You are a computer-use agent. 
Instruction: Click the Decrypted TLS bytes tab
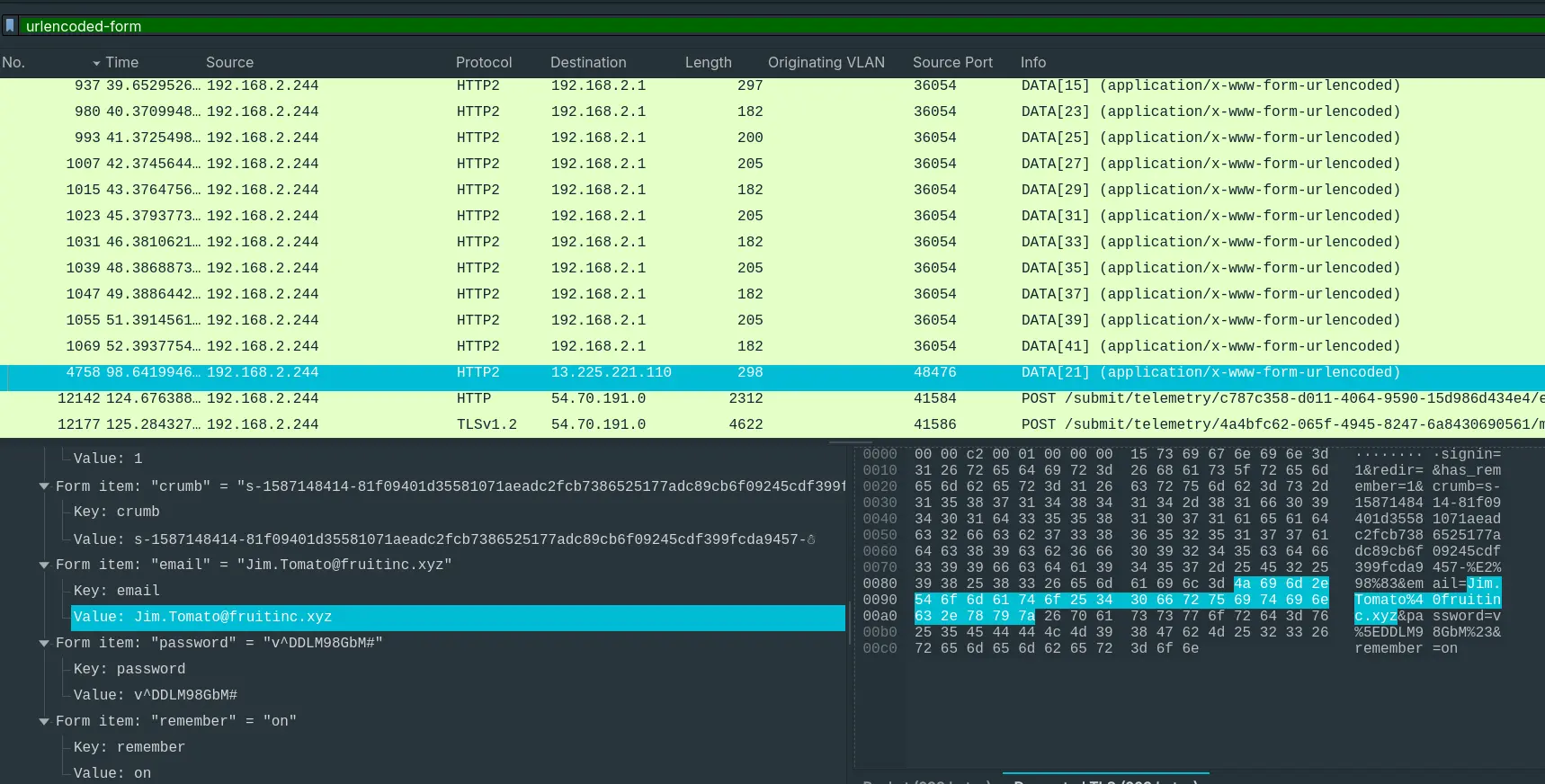click(1105, 780)
